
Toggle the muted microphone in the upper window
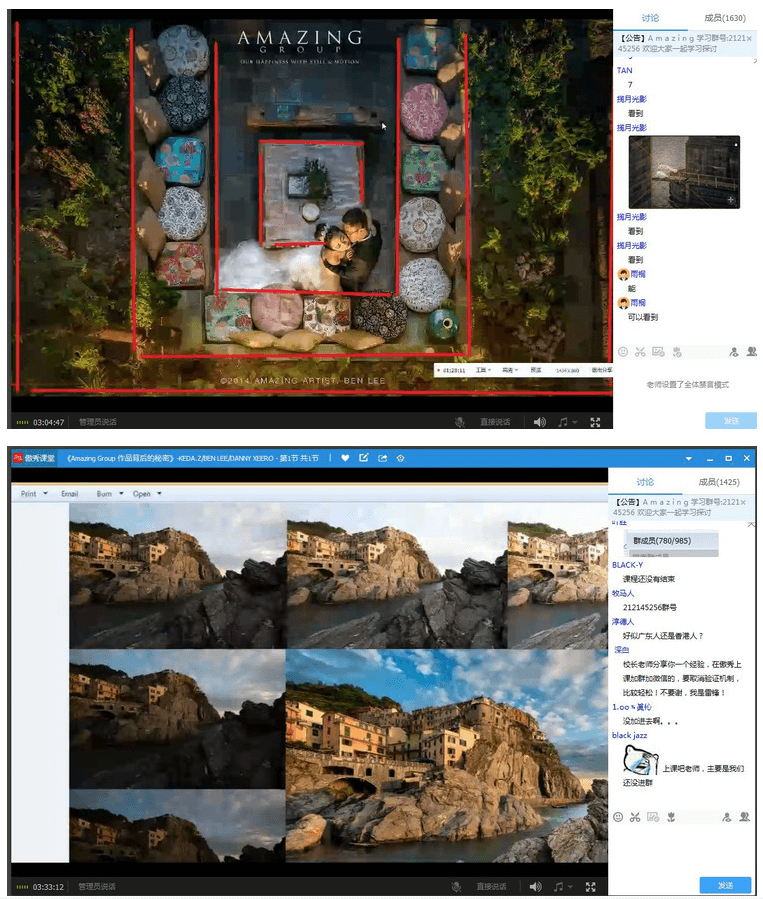(459, 422)
